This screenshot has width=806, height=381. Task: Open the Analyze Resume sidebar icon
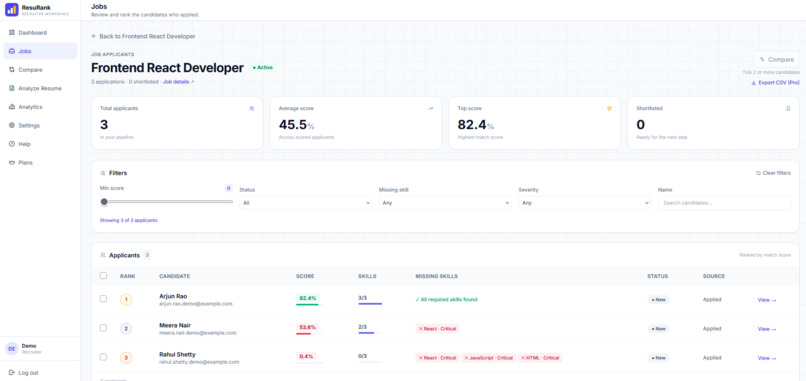12,88
